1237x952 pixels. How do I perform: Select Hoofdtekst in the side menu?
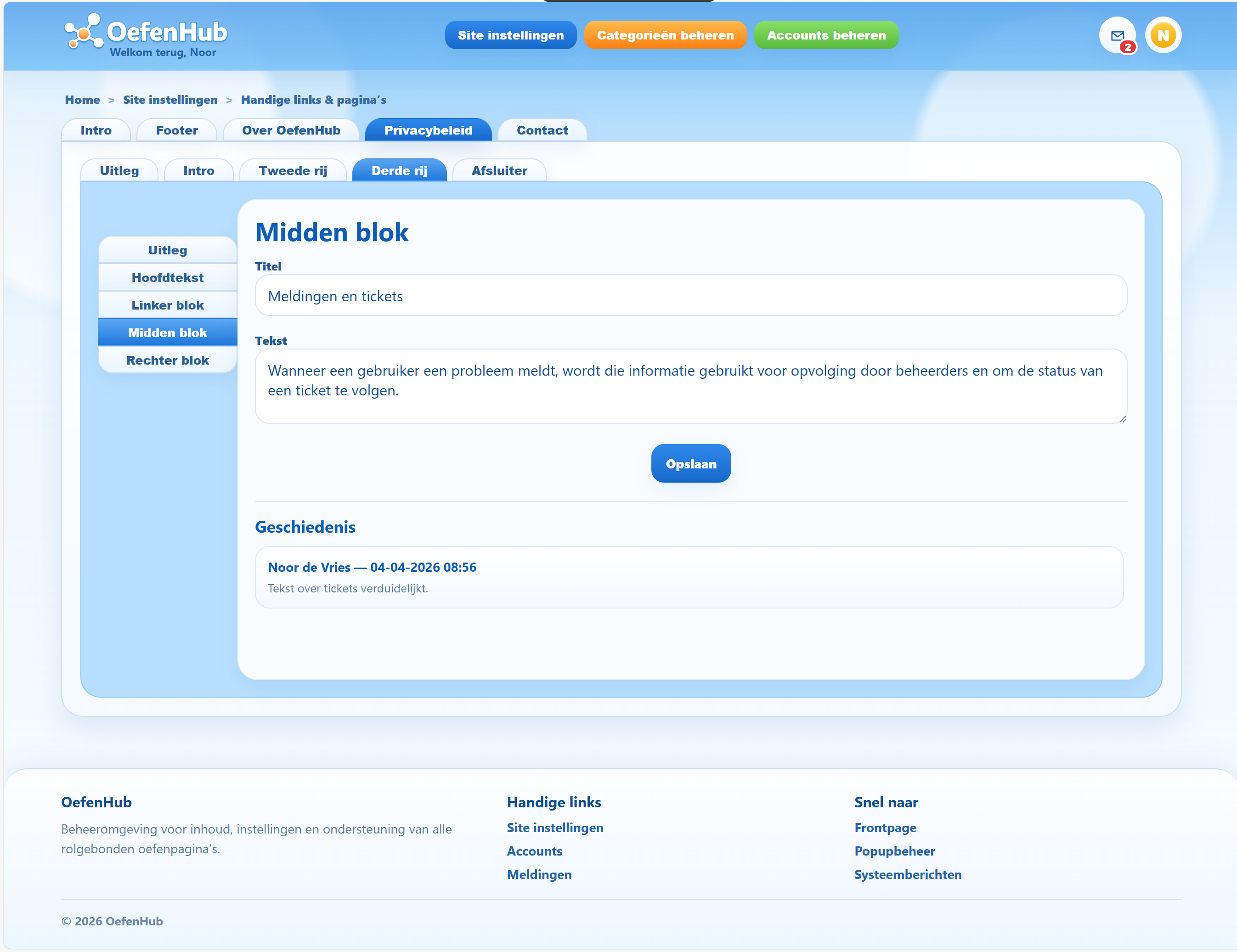point(167,277)
